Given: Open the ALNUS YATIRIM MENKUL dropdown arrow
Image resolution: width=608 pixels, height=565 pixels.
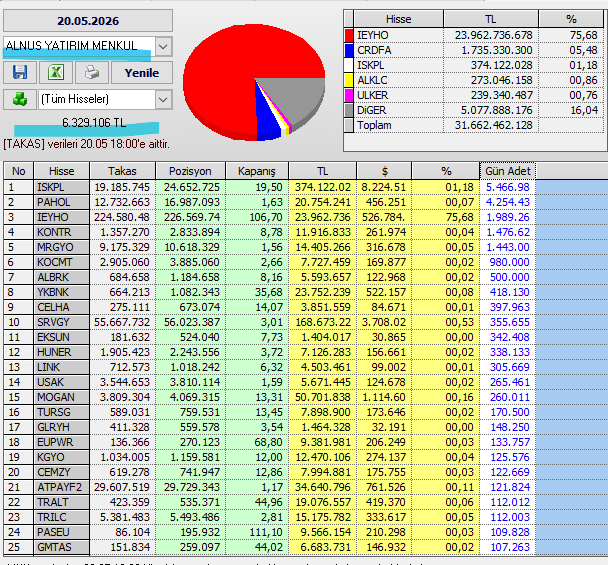Looking at the screenshot, I should tap(163, 47).
